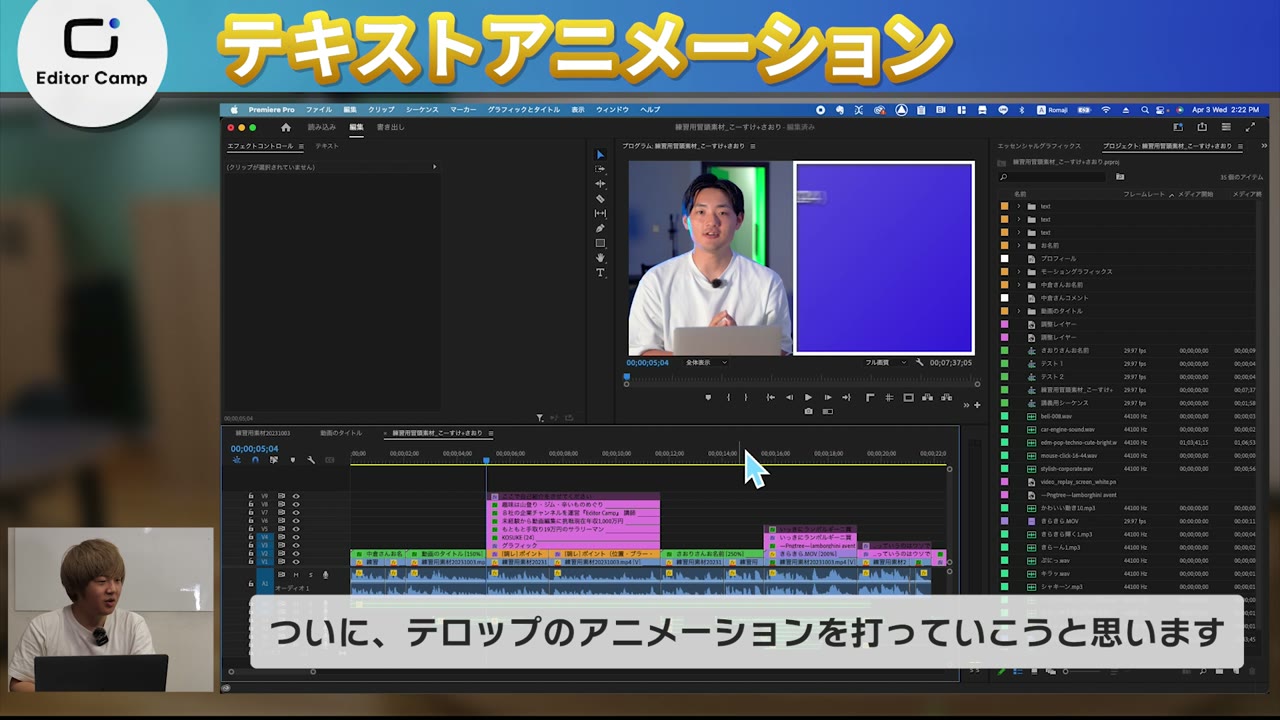The width and height of the screenshot is (1280, 720).
Task: Open the ファイル menu
Action: [319, 110]
